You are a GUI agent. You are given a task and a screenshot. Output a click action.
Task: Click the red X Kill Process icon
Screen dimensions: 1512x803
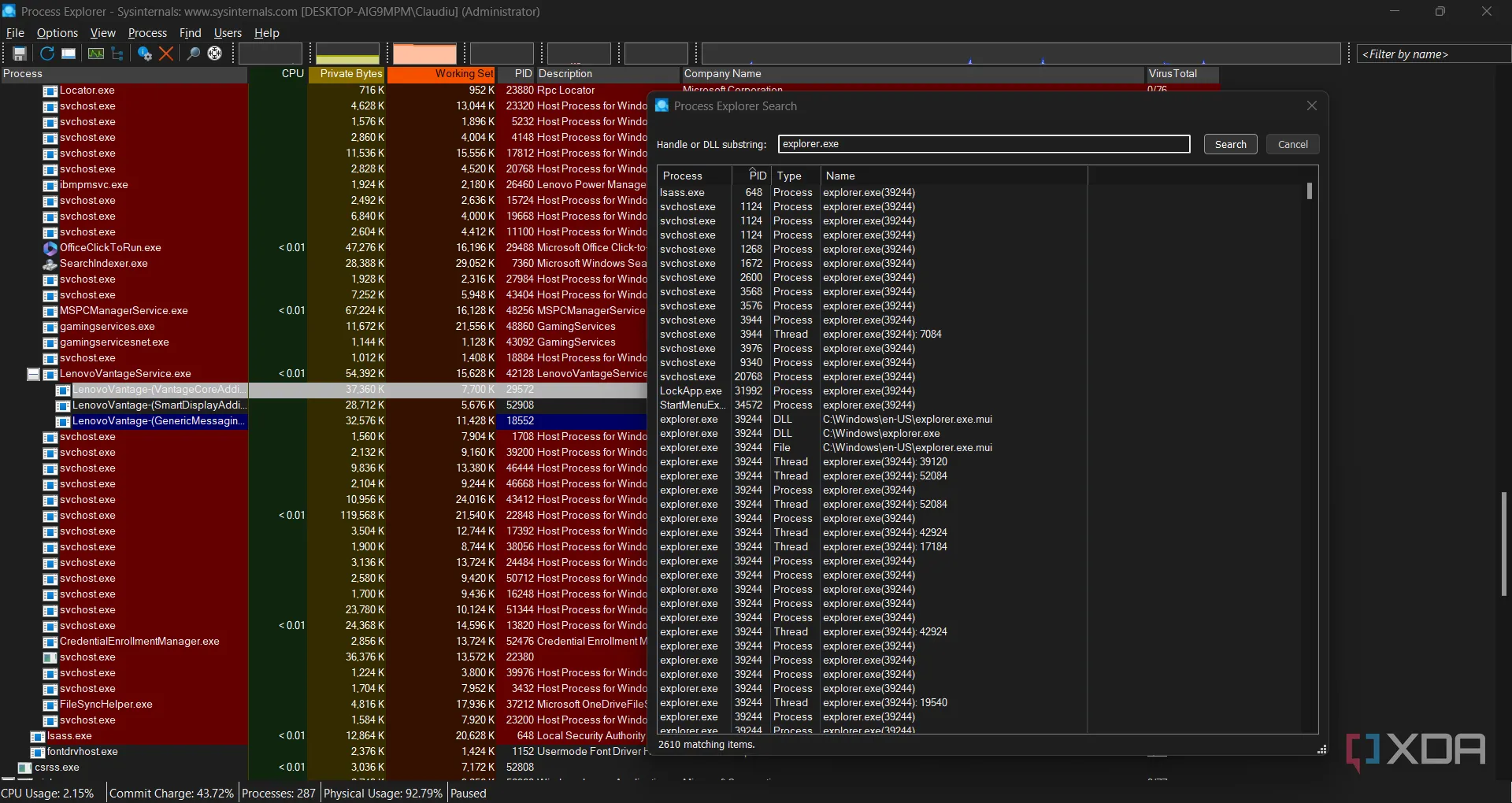166,54
